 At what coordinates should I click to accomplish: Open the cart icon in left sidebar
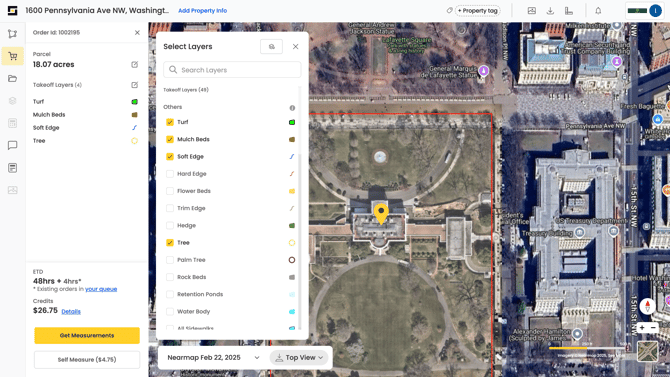click(x=12, y=56)
